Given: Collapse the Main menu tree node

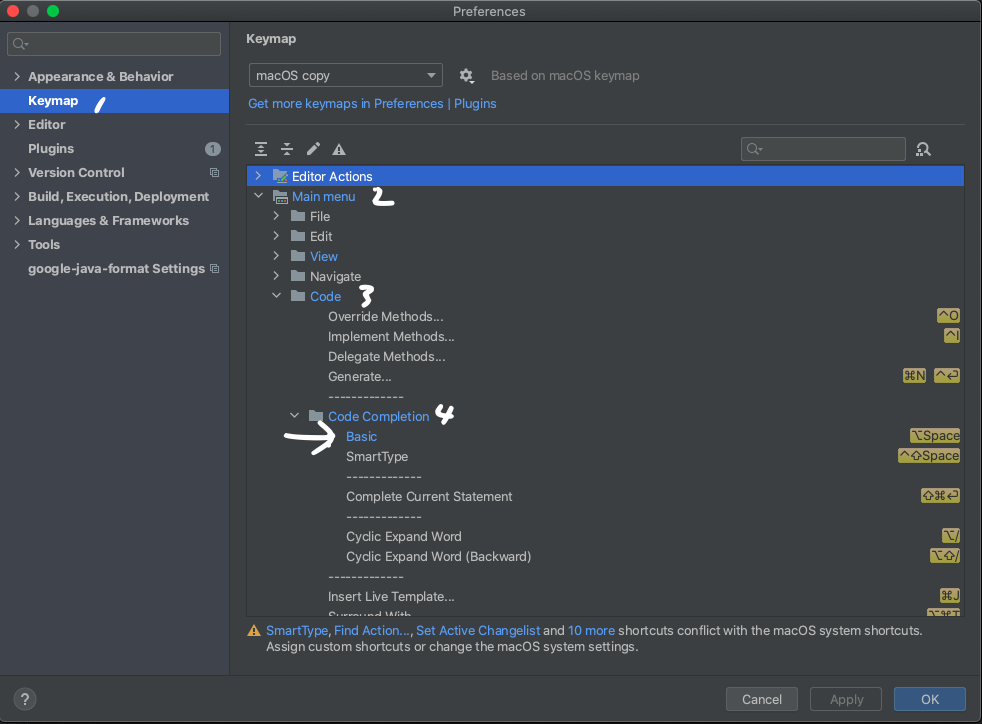Looking at the screenshot, I should (258, 196).
